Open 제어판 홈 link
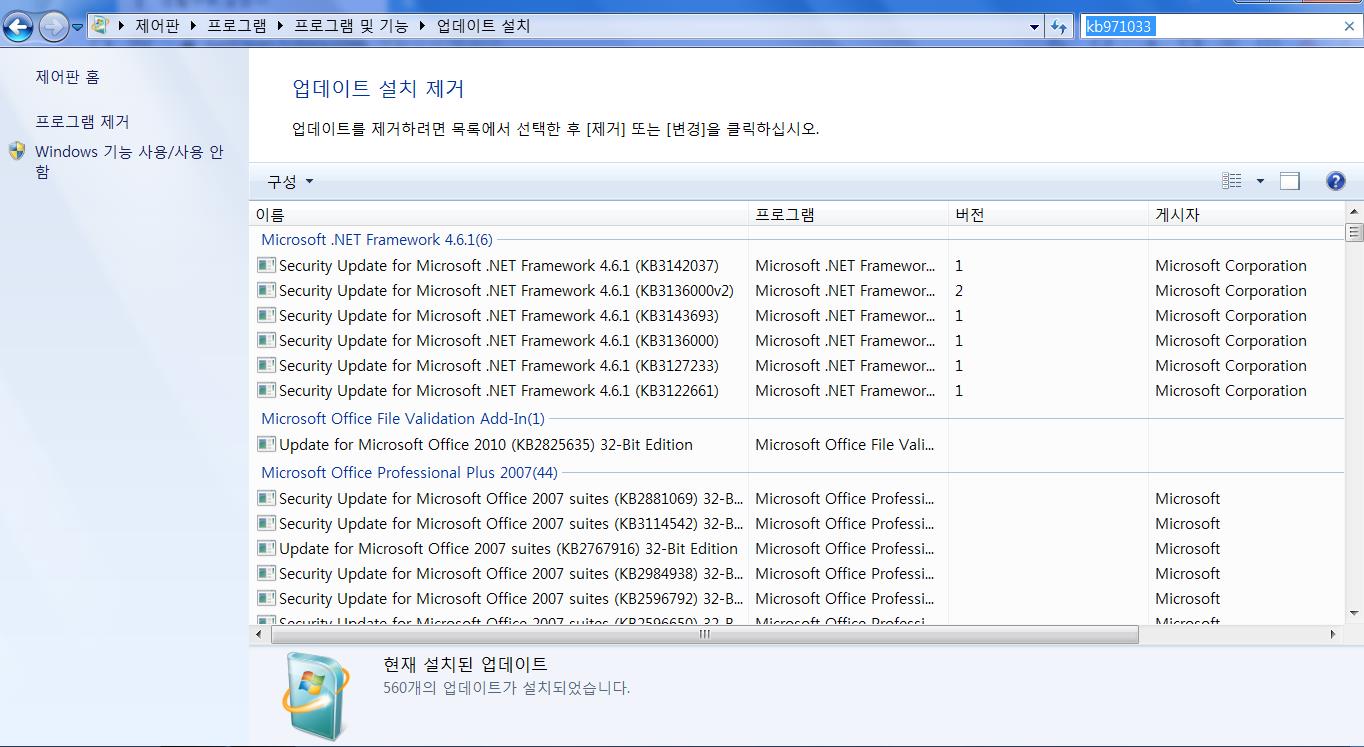This screenshot has width=1364, height=747. [68, 77]
